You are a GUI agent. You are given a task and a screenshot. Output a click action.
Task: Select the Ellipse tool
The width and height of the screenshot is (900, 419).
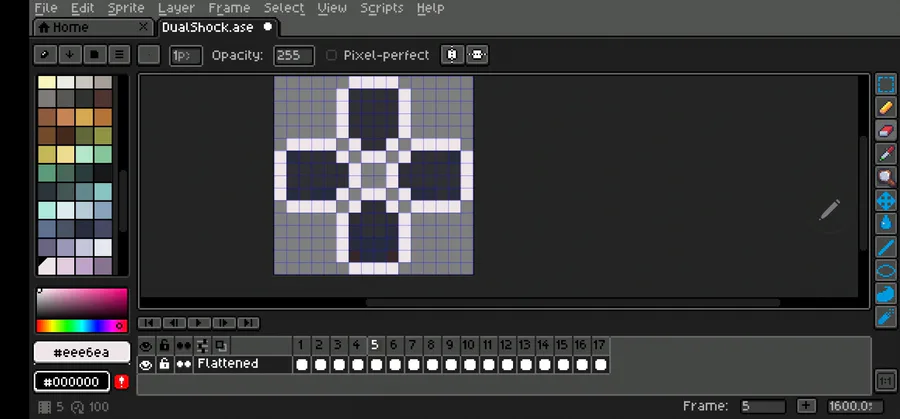886,270
